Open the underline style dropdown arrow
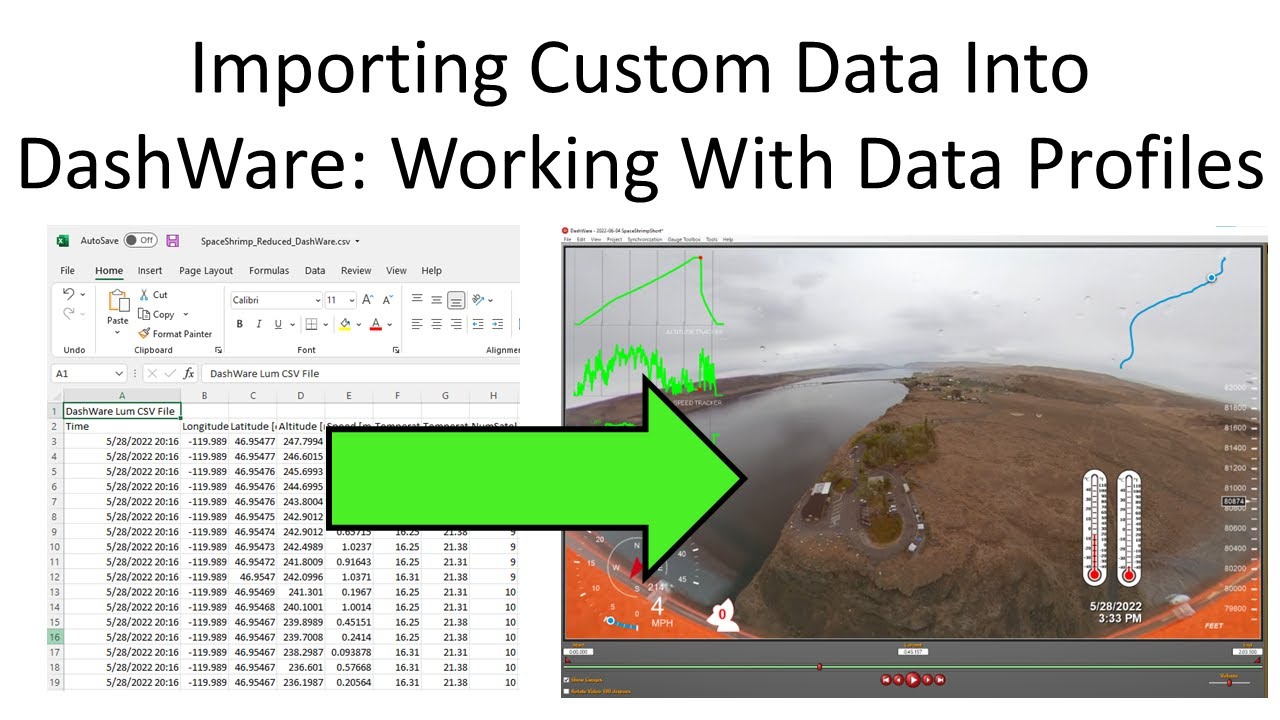Image resolution: width=1280 pixels, height=720 pixels. [x=291, y=324]
